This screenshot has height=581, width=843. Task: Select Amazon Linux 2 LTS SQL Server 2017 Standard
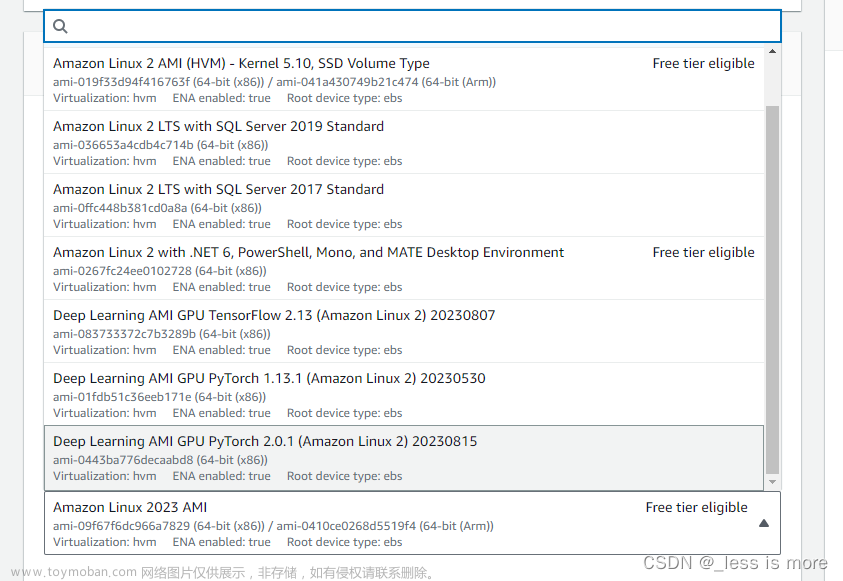click(404, 205)
